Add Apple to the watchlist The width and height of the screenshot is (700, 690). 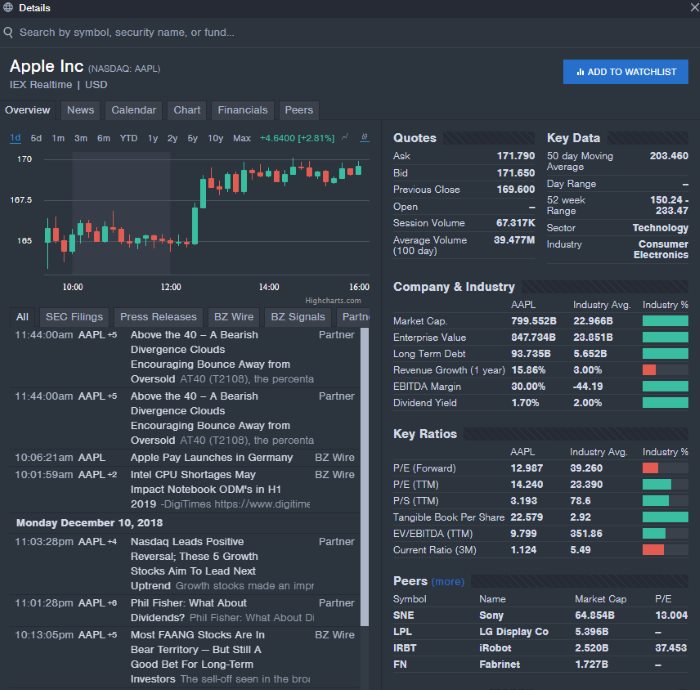(625, 71)
